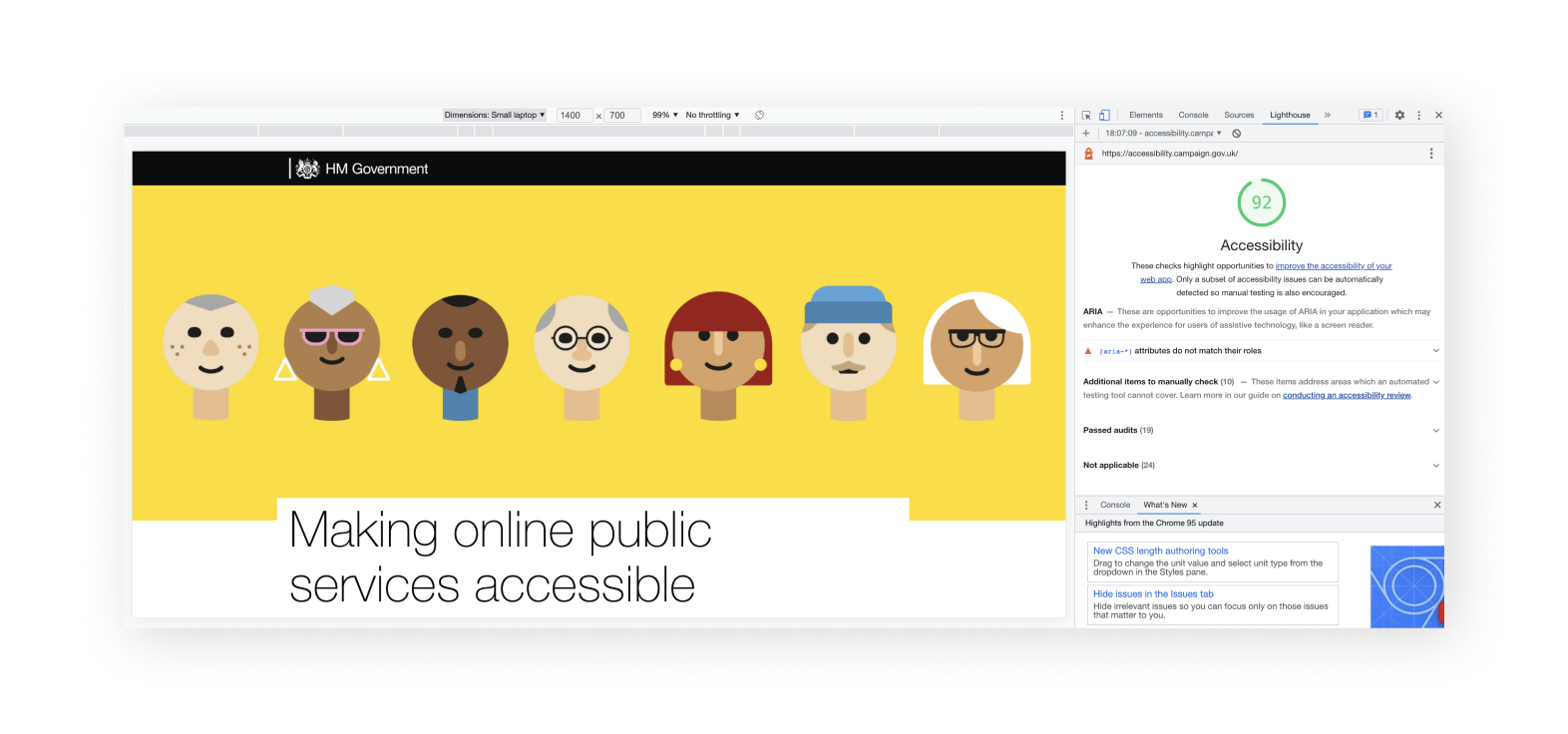
Task: Start a new Lighthouse audit with the plus icon
Action: coord(1086,133)
